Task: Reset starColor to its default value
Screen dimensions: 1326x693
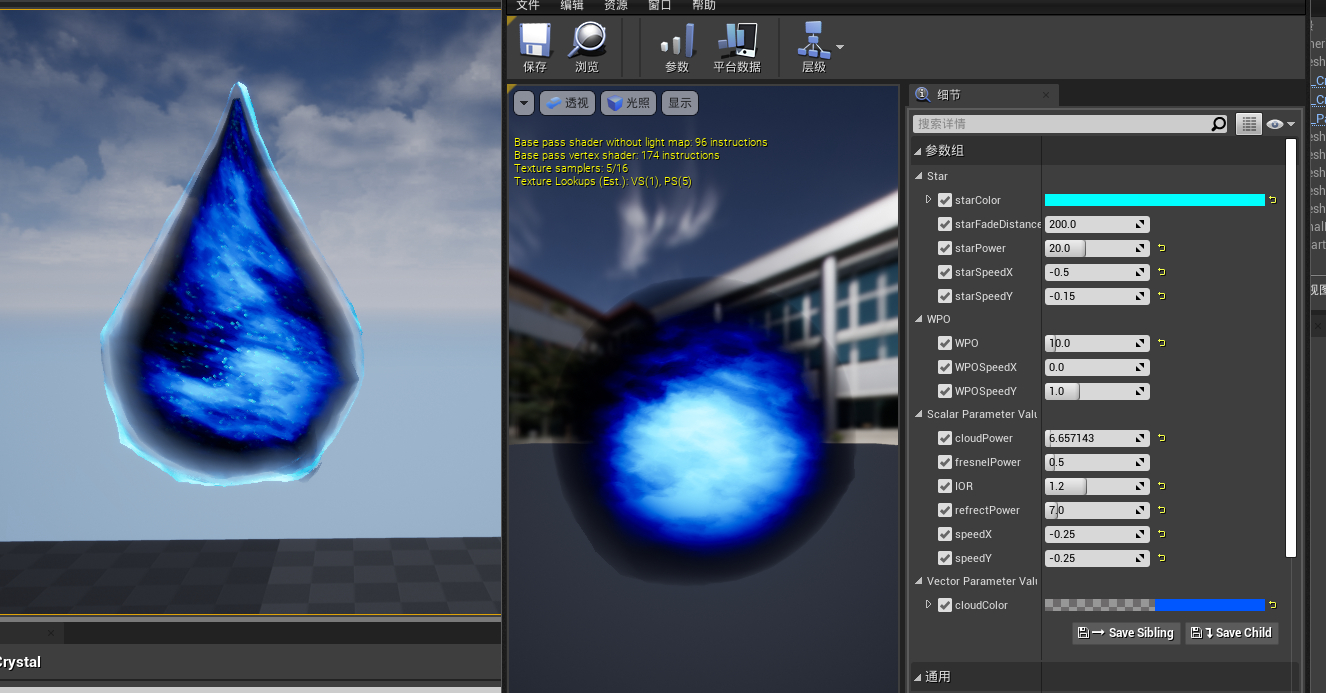Action: [x=1273, y=200]
